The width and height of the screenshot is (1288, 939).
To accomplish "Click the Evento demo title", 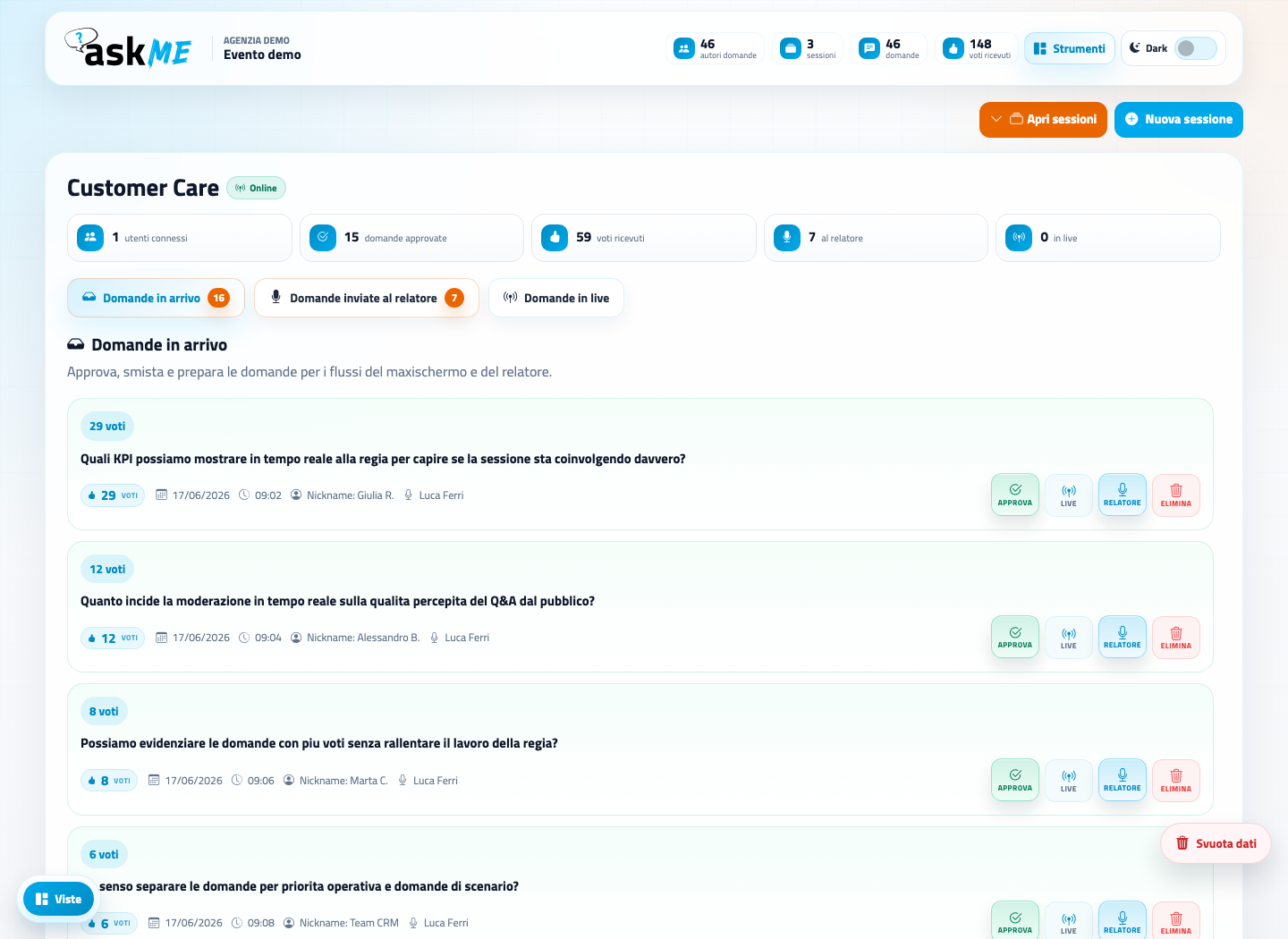I will pyautogui.click(x=262, y=55).
